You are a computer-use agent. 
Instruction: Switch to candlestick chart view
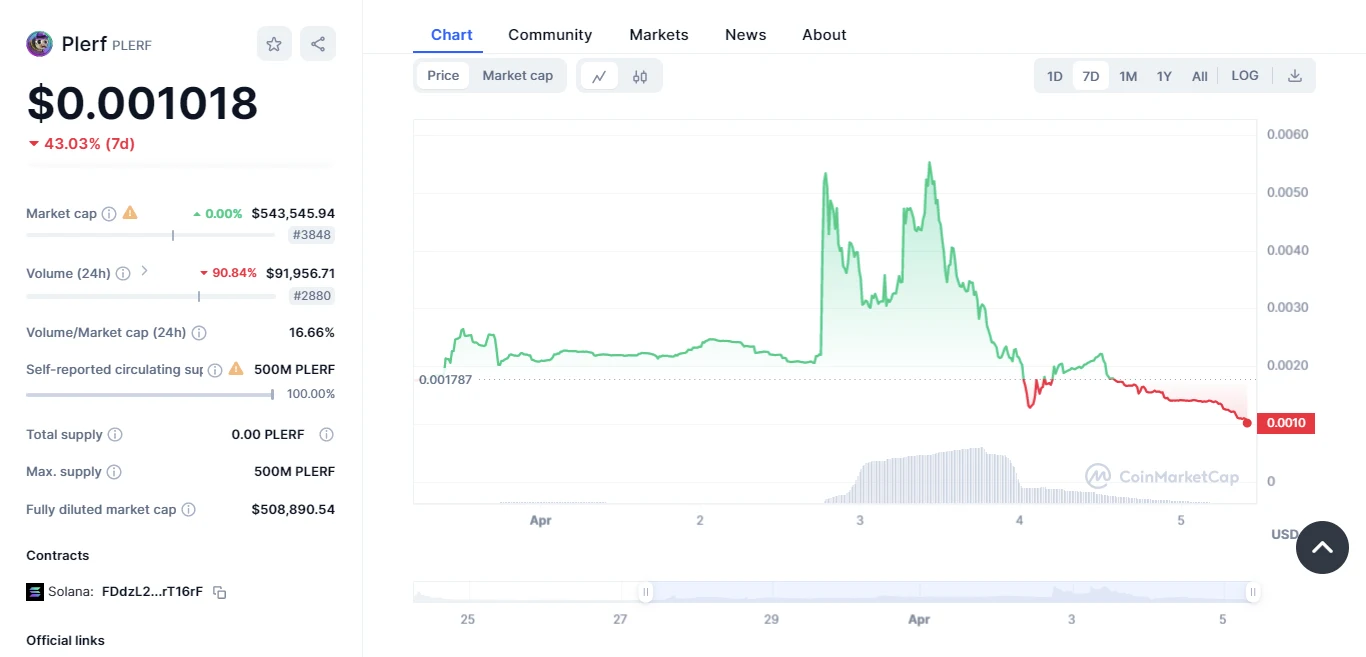coord(640,76)
